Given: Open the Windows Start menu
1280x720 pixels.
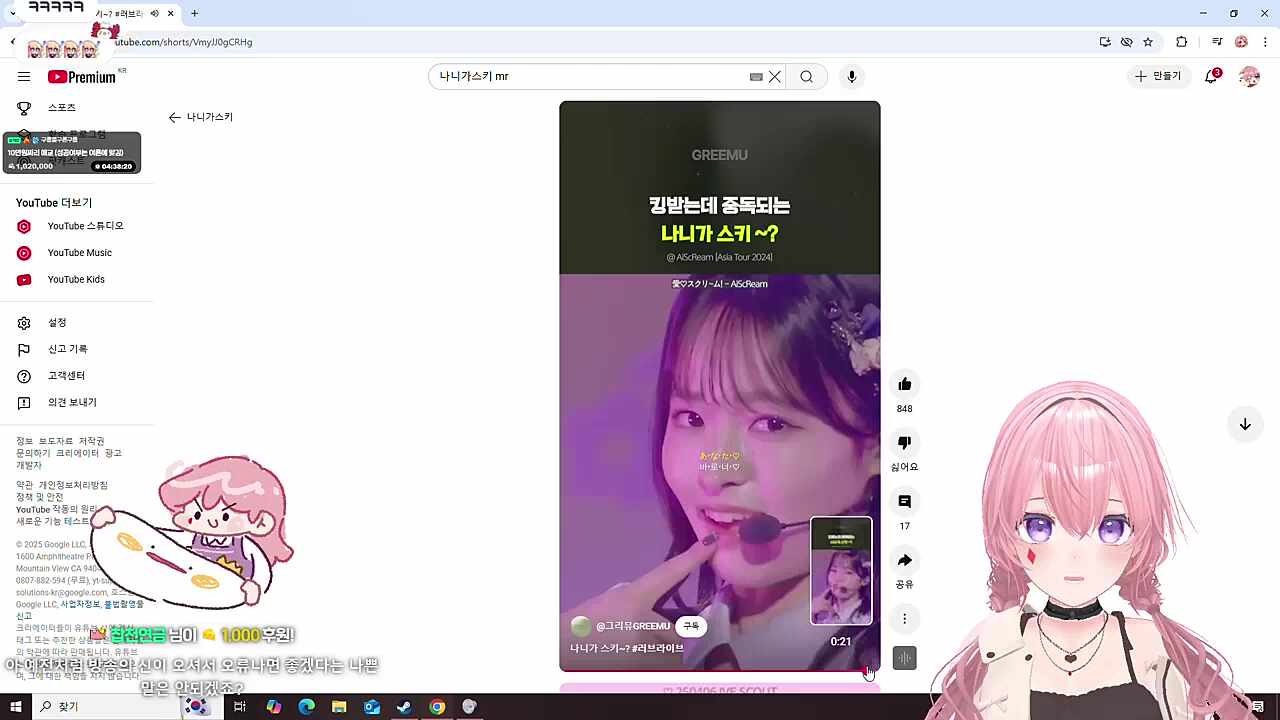Looking at the screenshot, I should (15, 707).
